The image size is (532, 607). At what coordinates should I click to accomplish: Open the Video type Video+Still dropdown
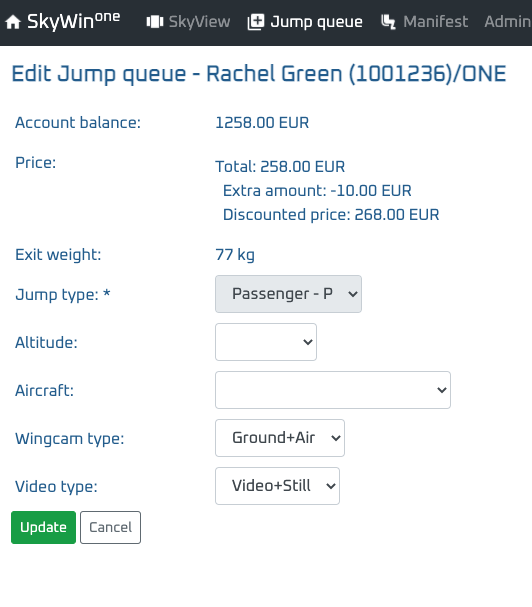[277, 486]
